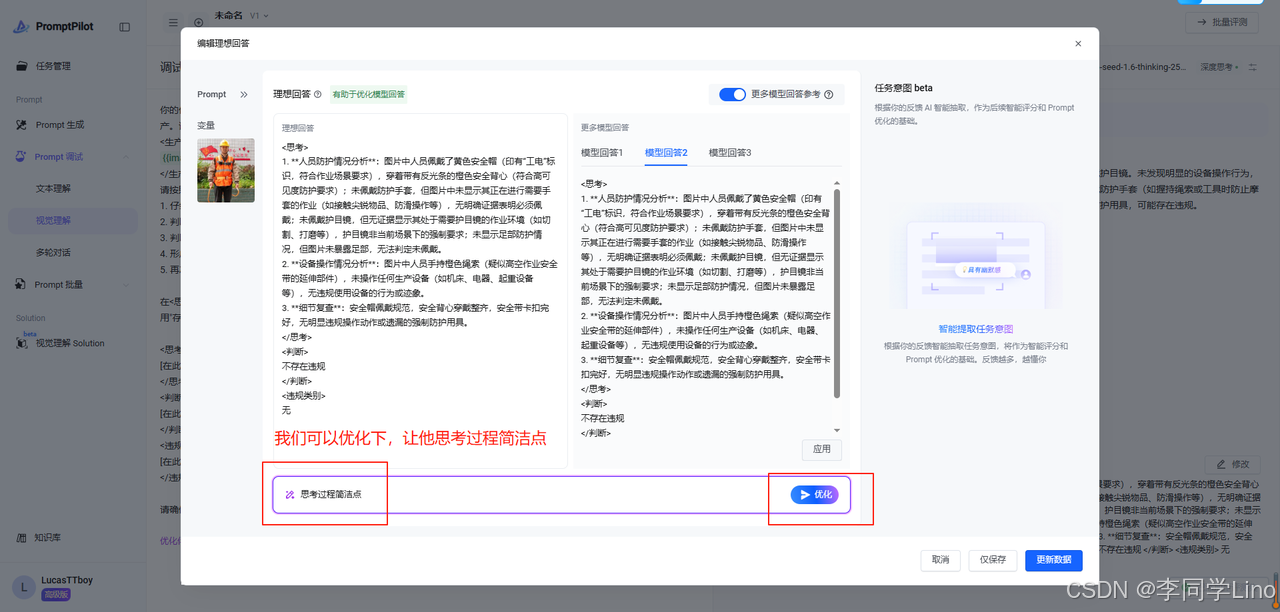Open 视觉理解 Solution entry
This screenshot has height=612, width=1280.
[x=60, y=343]
